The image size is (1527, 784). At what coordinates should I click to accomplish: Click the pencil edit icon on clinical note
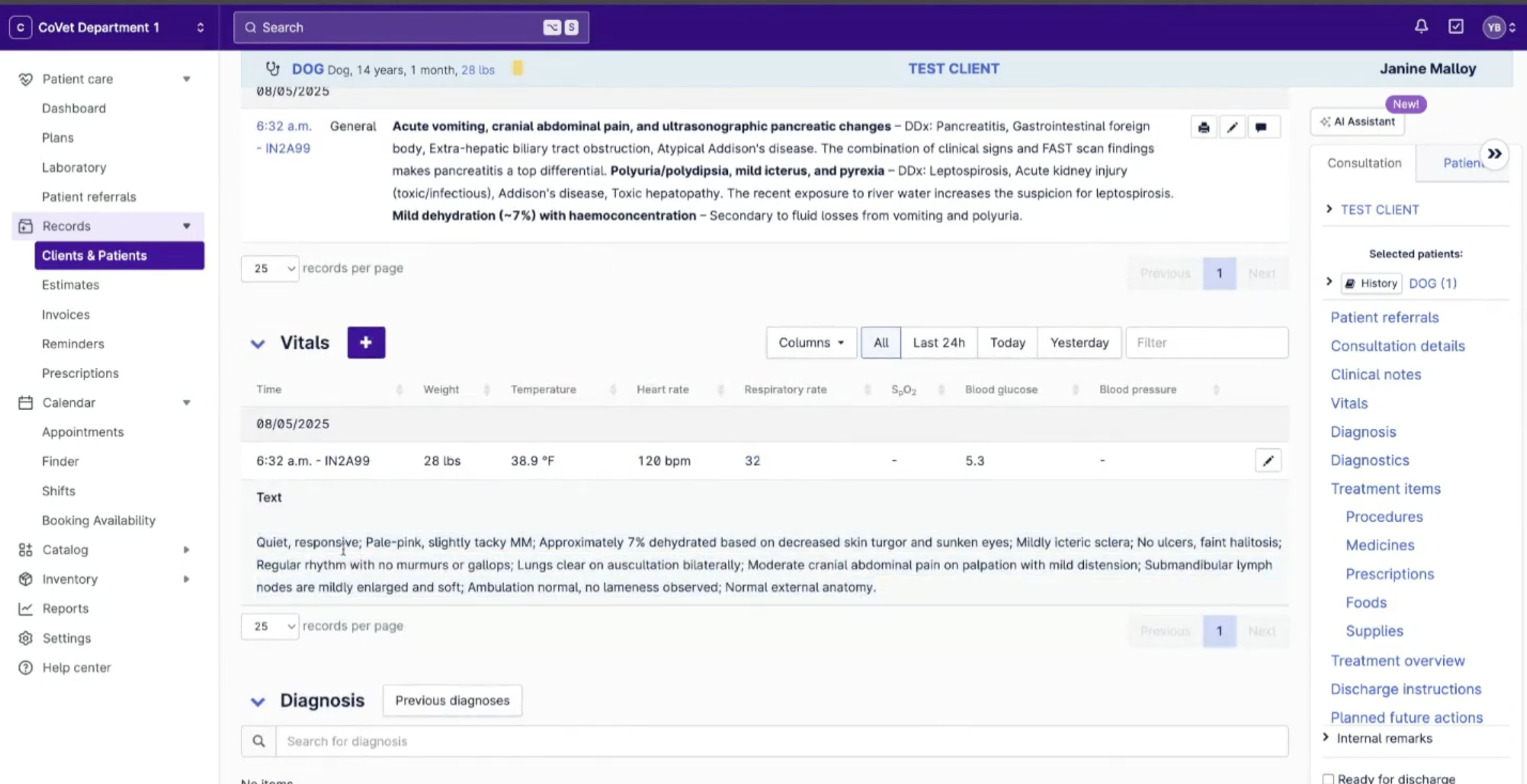(x=1232, y=128)
